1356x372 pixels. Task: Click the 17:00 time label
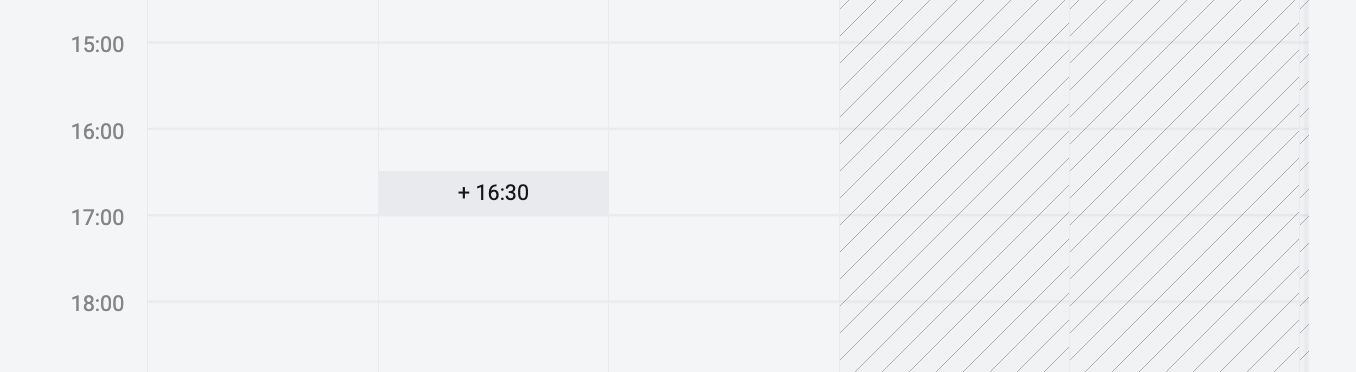coord(97,217)
